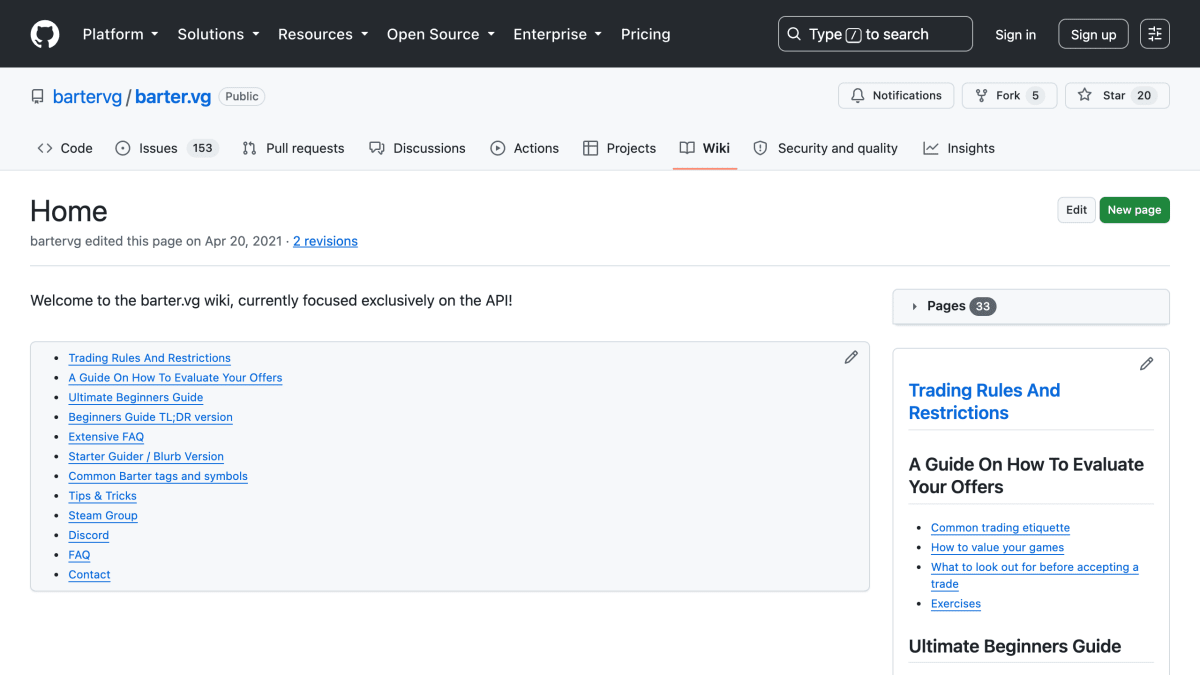Expand the Solutions menu

[218, 34]
